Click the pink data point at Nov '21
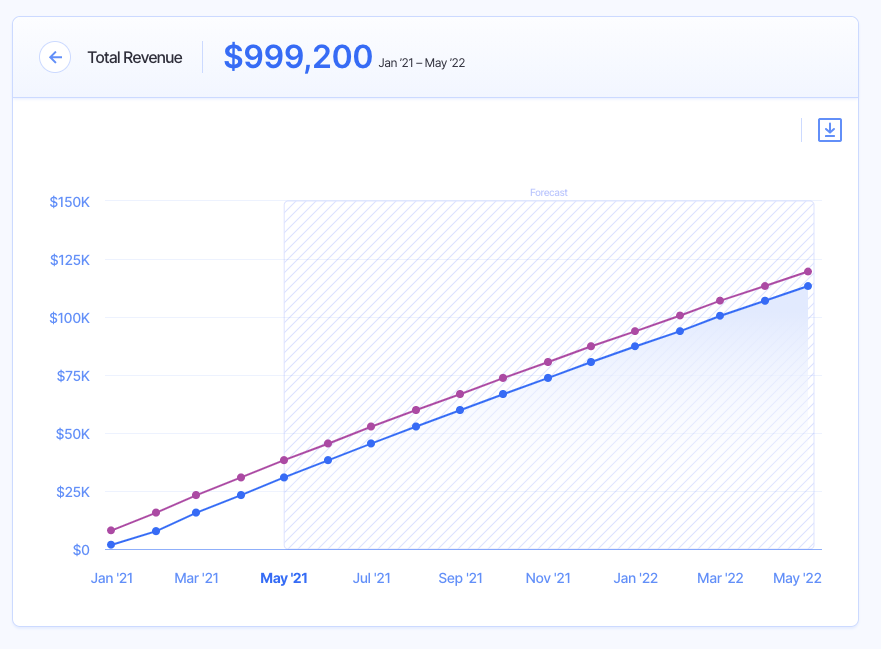 [548, 362]
